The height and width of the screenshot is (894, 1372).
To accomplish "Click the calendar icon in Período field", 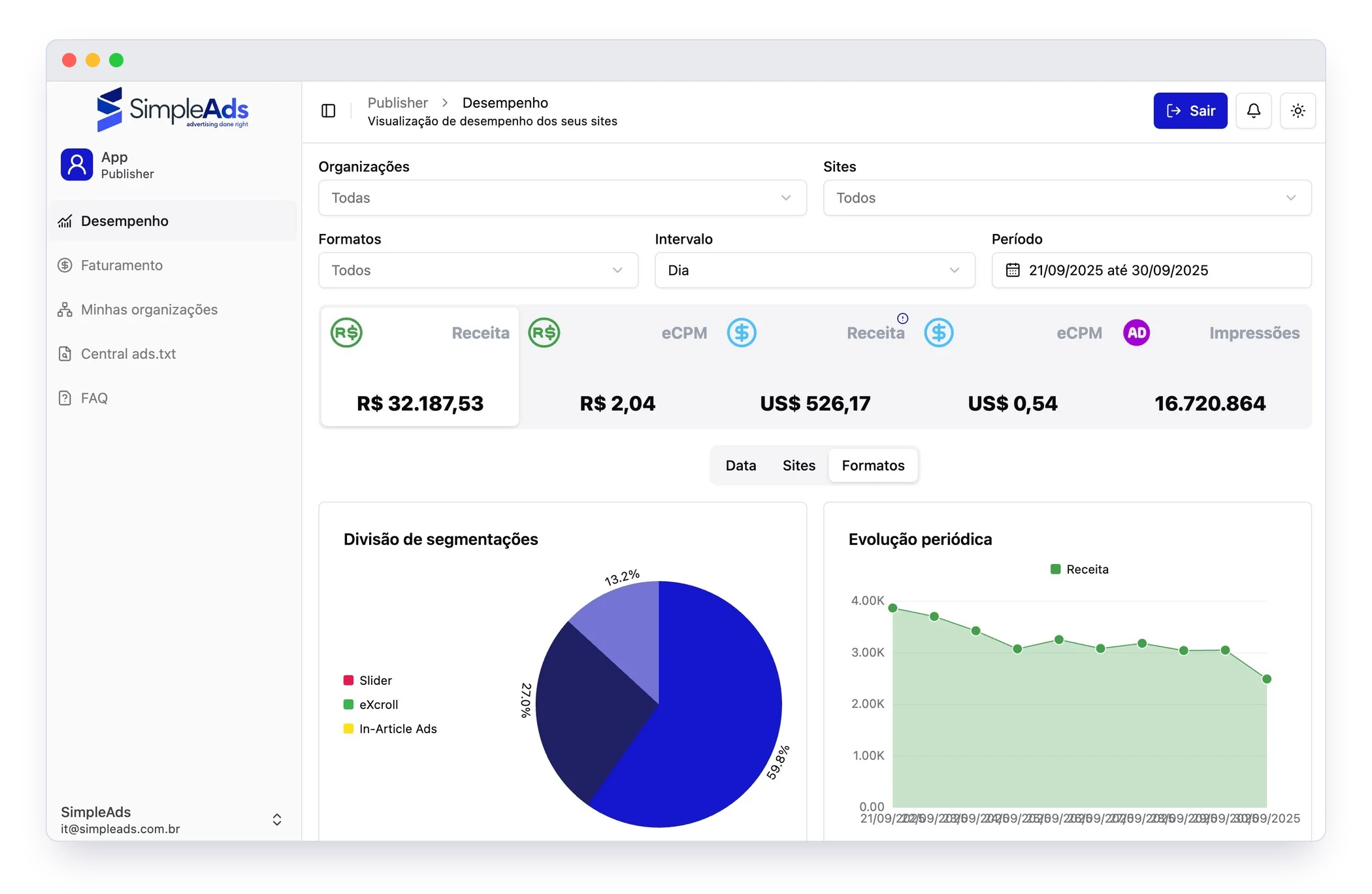I will (x=1012, y=271).
